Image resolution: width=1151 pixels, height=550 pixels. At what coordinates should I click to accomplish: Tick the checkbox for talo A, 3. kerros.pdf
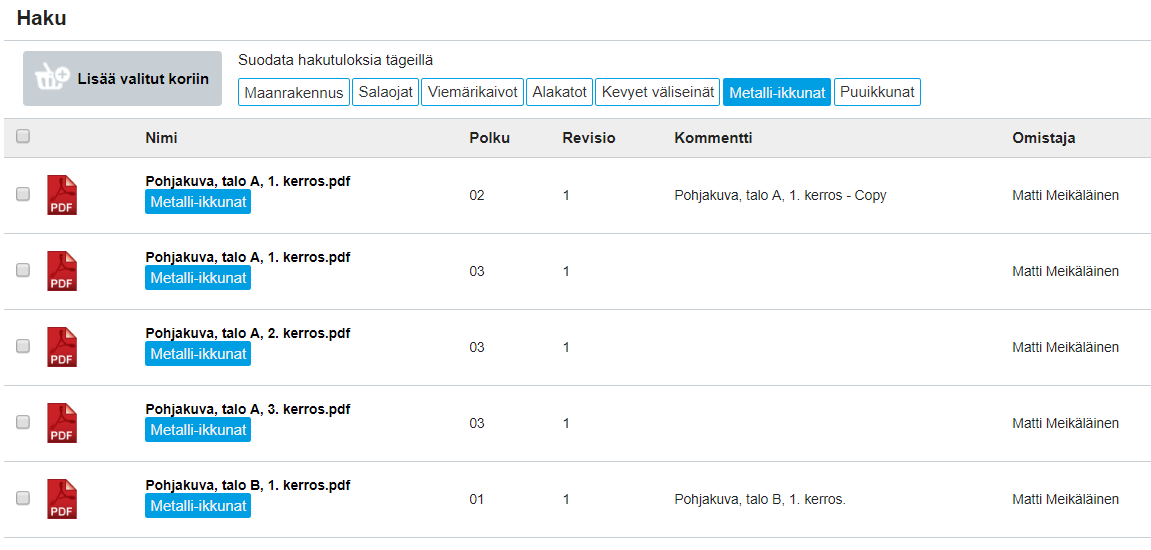(x=23, y=422)
